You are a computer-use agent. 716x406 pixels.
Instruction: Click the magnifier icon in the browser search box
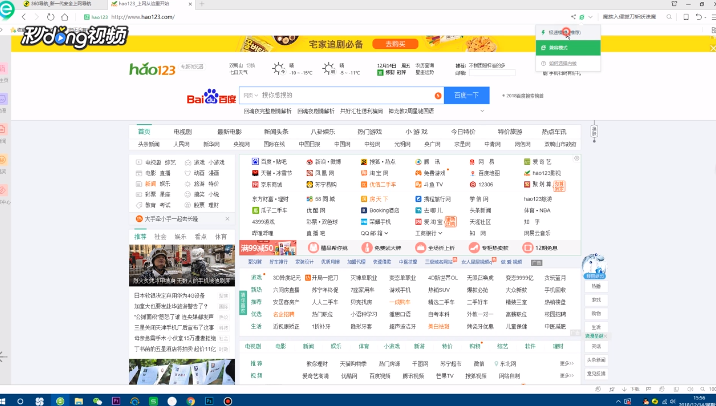669,17
